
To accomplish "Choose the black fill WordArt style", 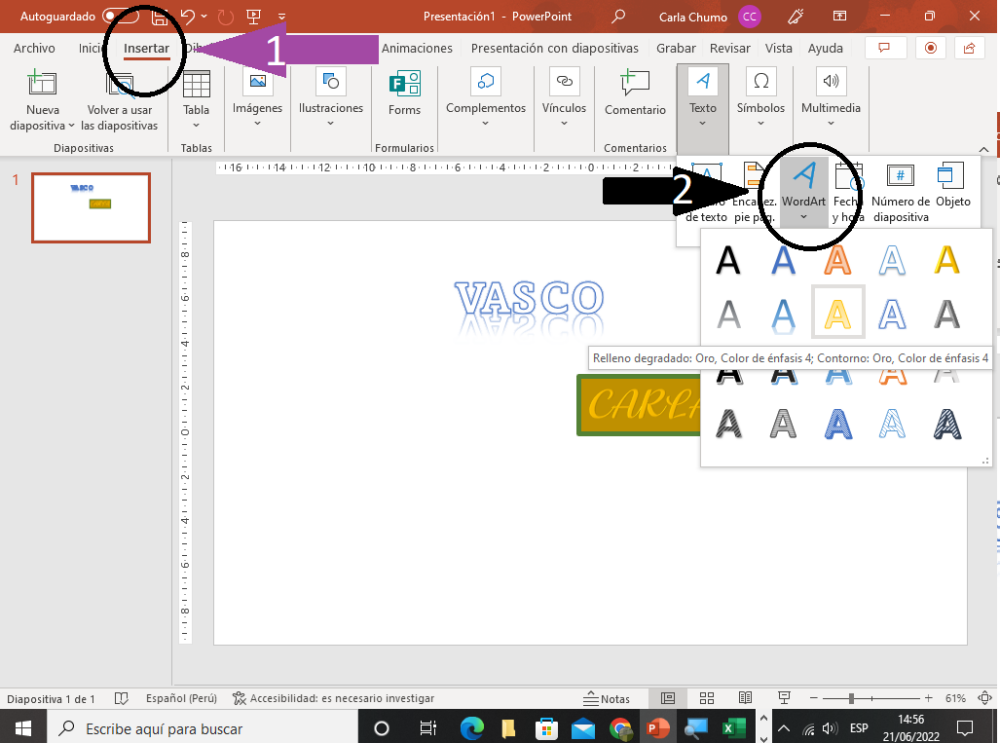I will (x=728, y=260).
